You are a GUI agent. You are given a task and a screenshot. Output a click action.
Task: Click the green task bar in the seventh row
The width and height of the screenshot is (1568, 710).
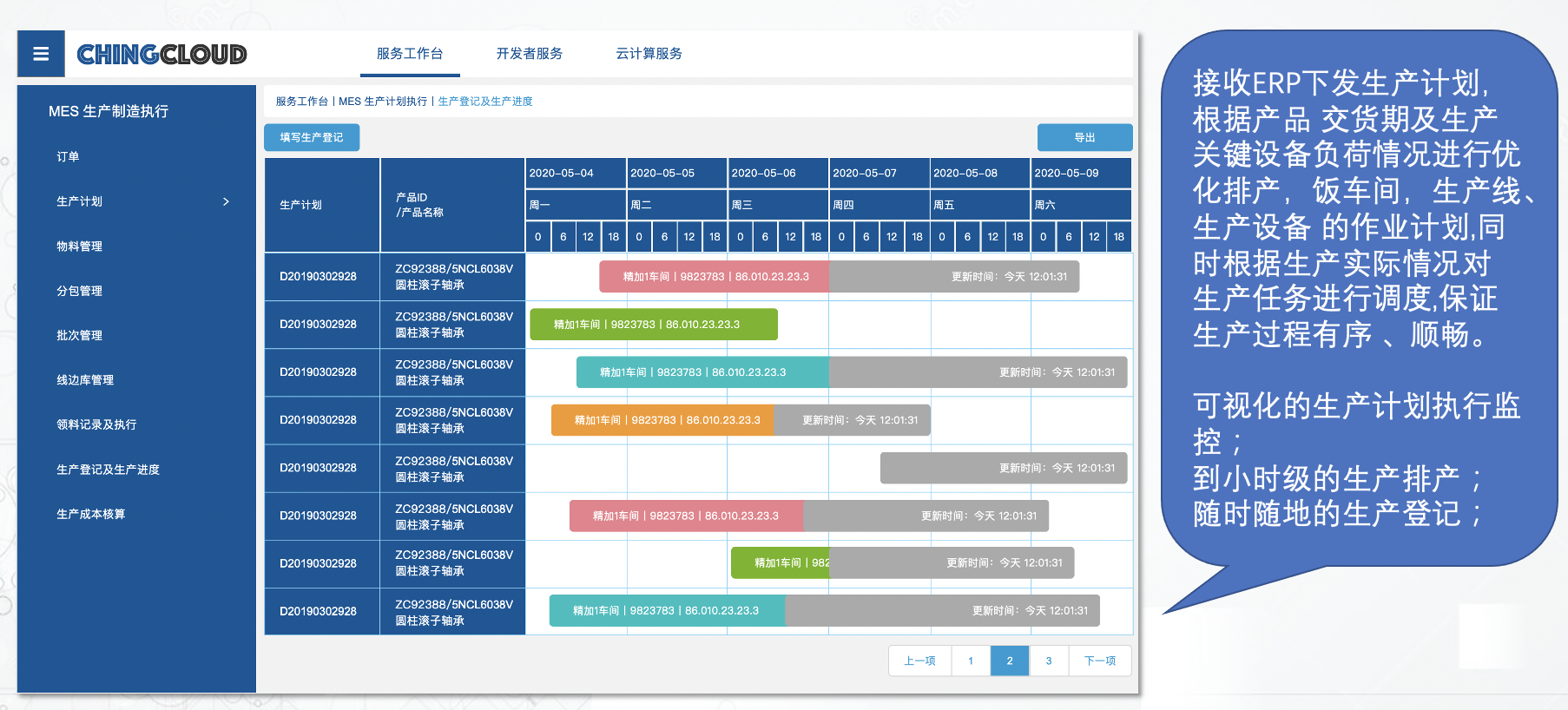tap(781, 563)
